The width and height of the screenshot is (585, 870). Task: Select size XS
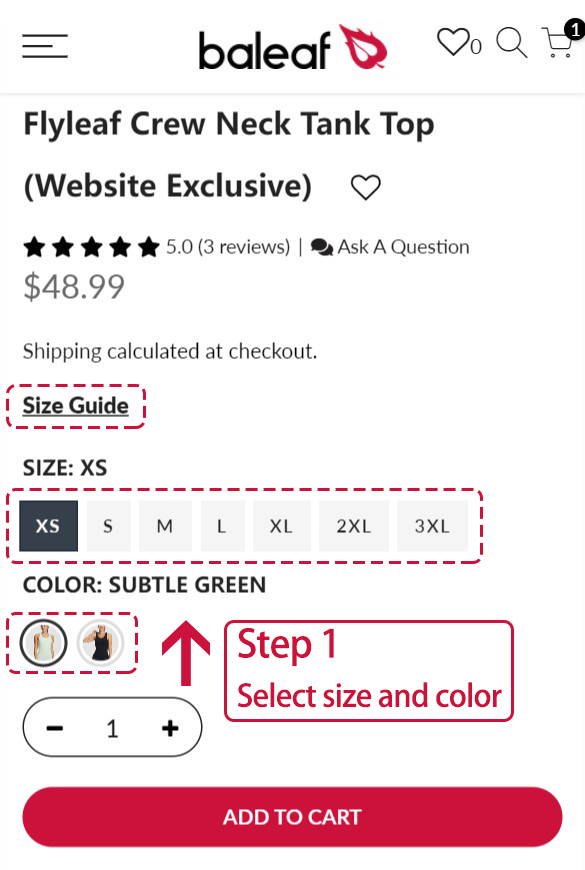[x=48, y=525]
